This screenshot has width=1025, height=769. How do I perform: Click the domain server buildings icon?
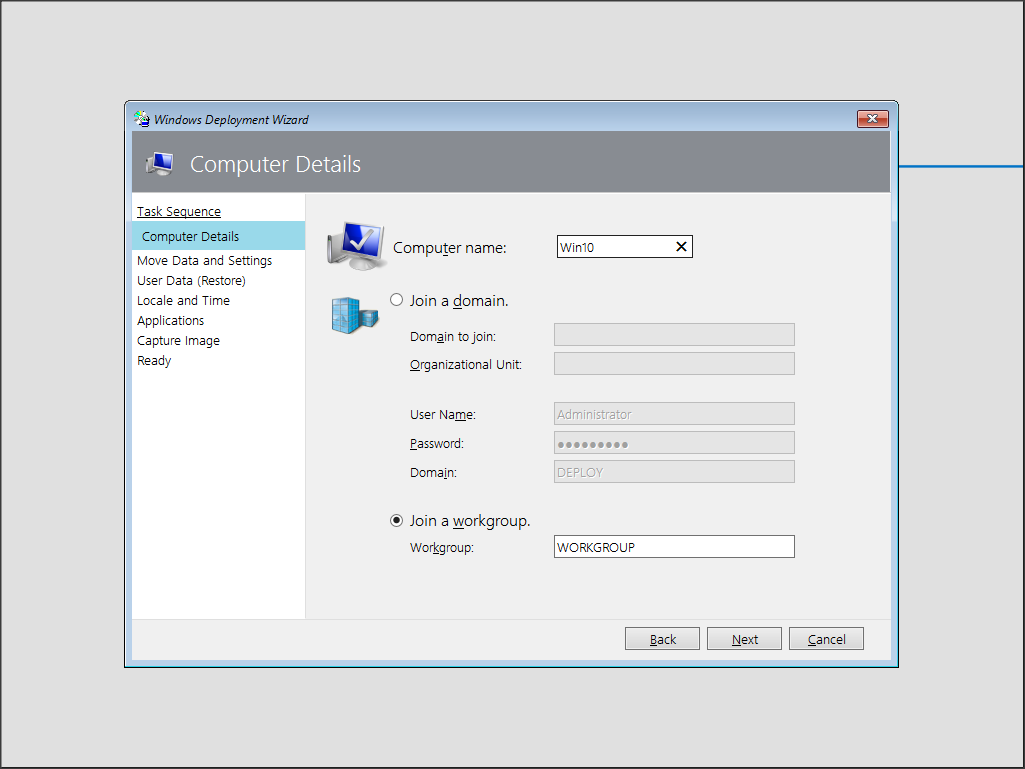coord(355,314)
